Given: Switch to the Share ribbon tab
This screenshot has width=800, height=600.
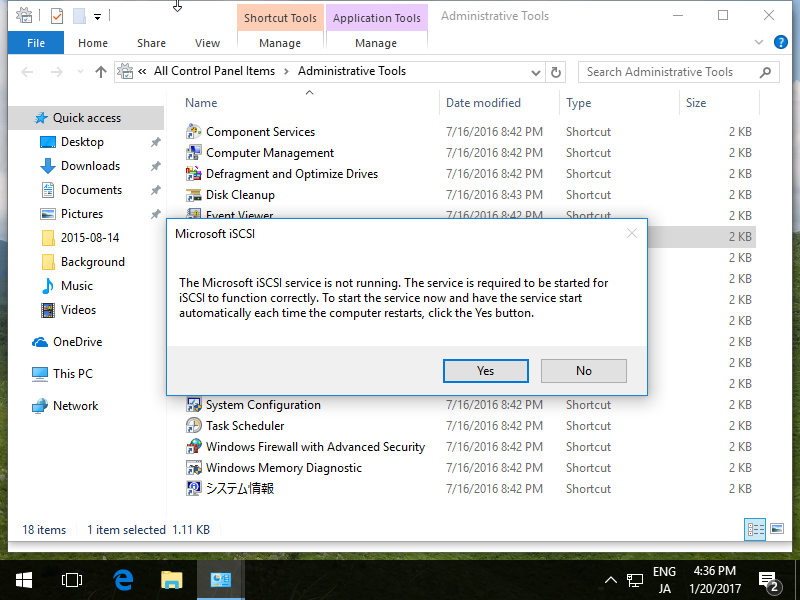Looking at the screenshot, I should [x=151, y=43].
